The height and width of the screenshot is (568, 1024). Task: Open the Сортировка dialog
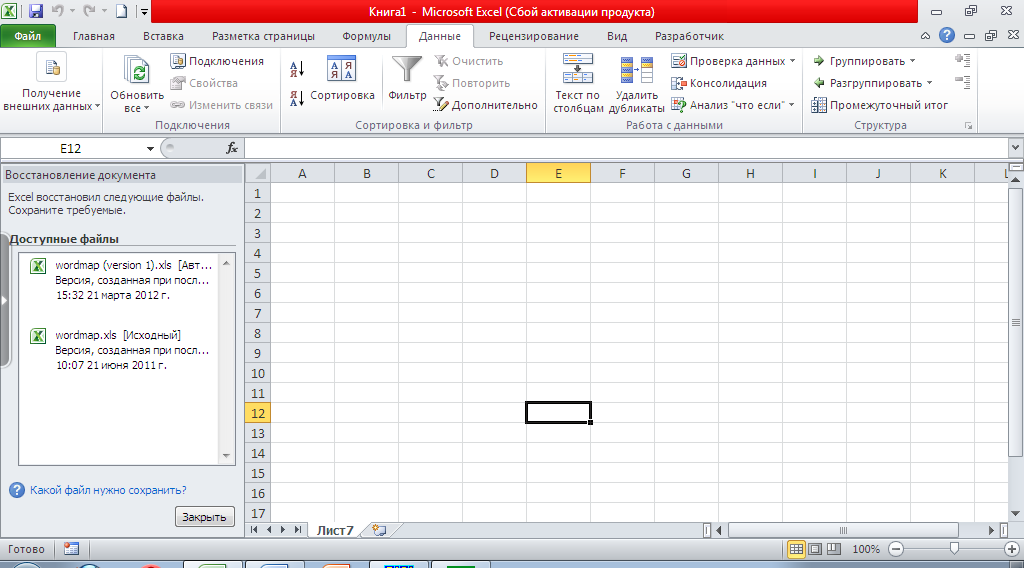click(x=342, y=78)
